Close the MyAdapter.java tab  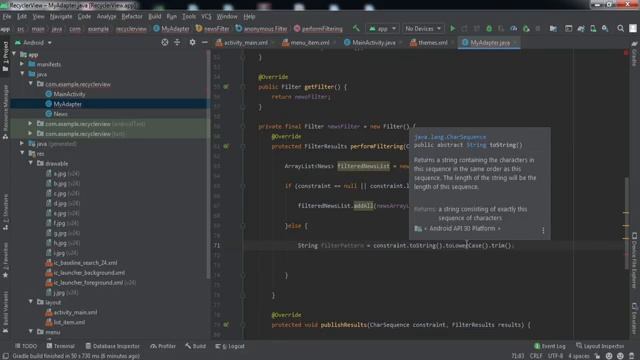[516, 42]
